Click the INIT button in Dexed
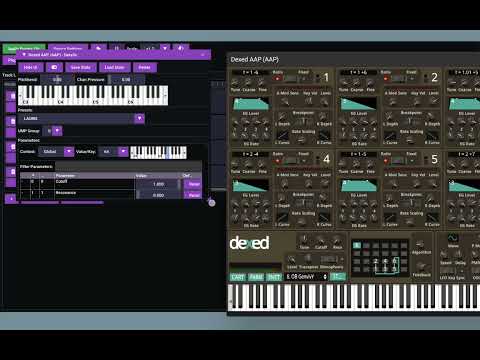Screen dimensions: 480x360 click(274, 277)
